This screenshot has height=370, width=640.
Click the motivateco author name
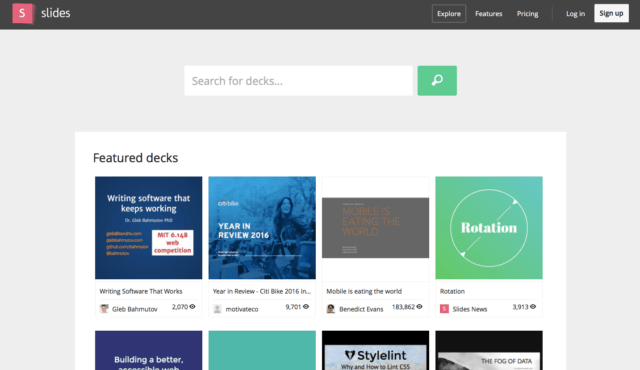pos(242,309)
